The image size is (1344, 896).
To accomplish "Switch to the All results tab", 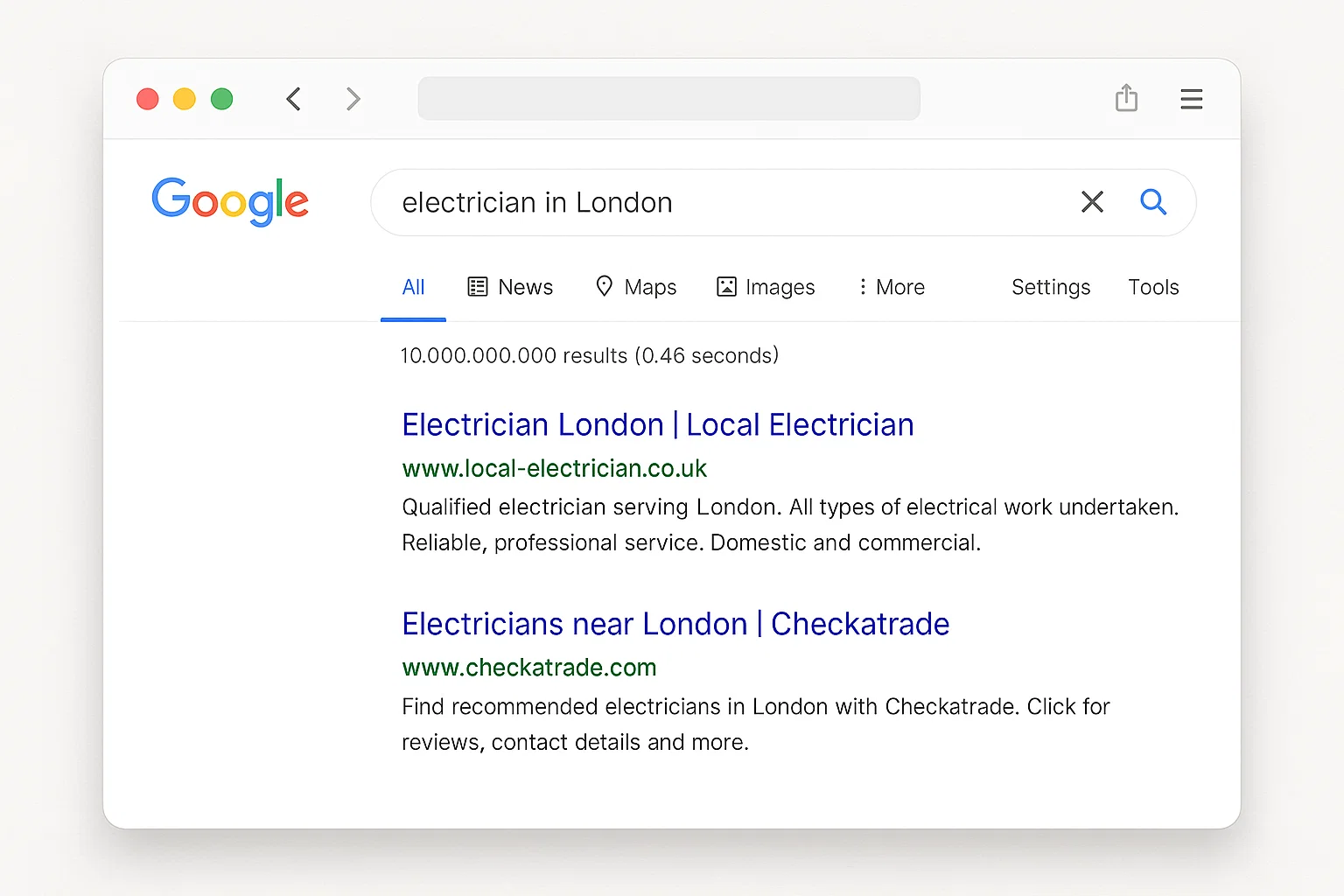I will click(412, 286).
